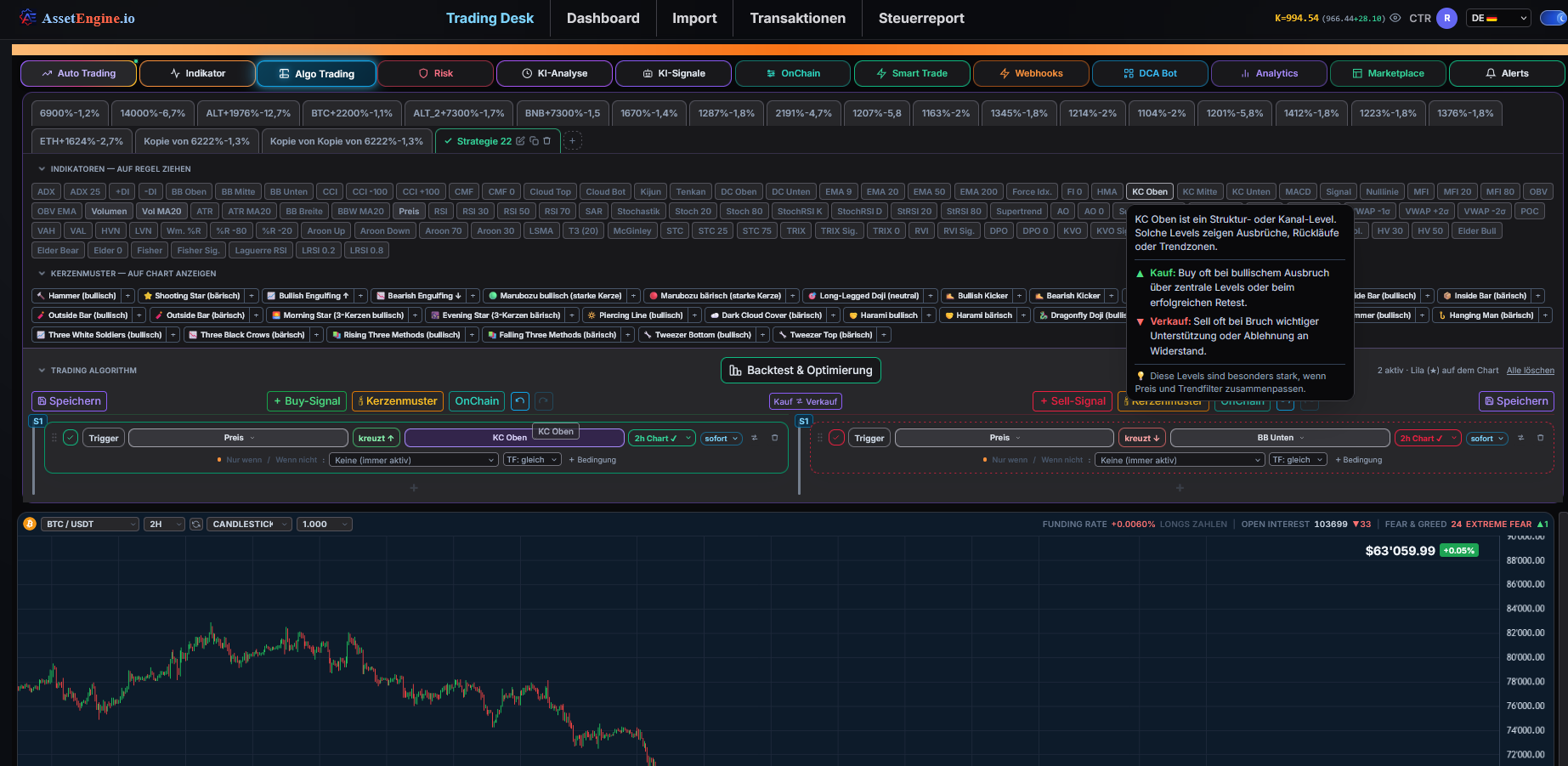Toggle the sell rule 'kreuzt ↓' operator
1568x766 pixels.
[1141, 438]
